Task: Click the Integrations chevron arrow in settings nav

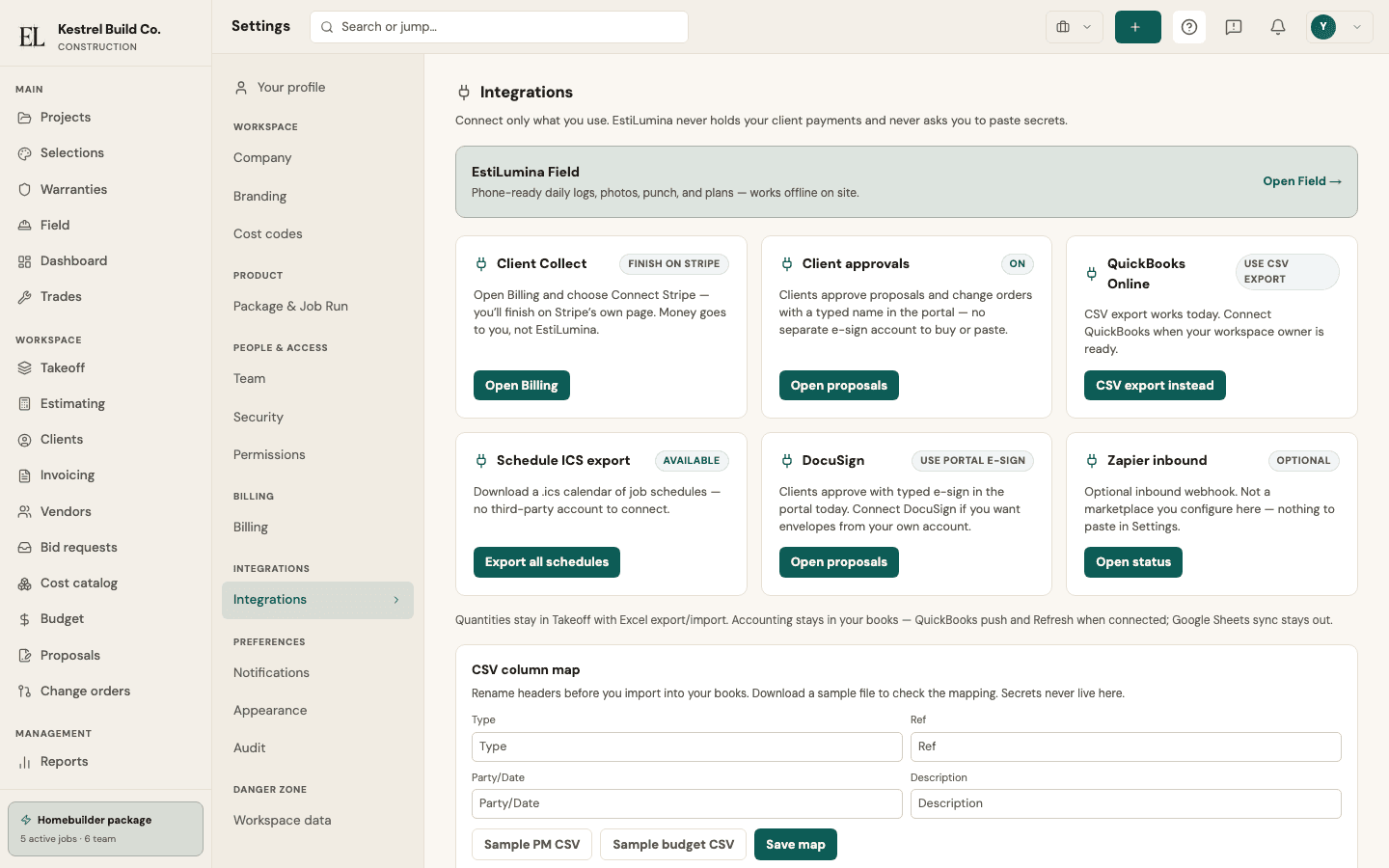Action: point(396,600)
